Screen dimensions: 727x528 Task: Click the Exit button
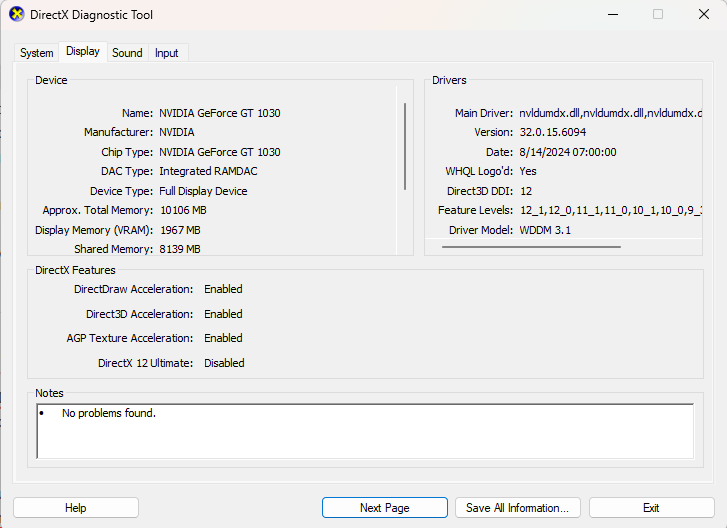[x=651, y=508]
